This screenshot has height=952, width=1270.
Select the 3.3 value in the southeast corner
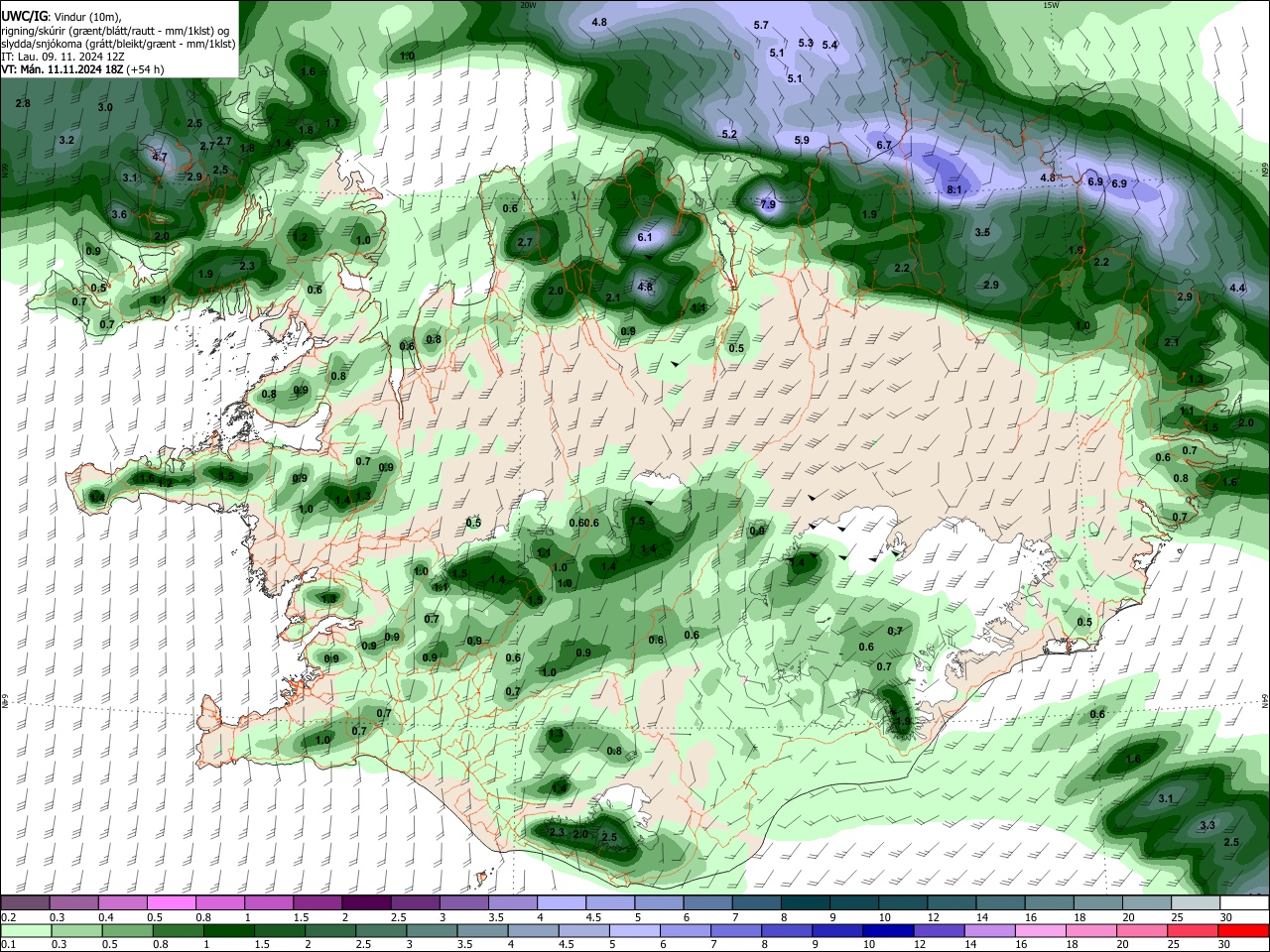[1207, 825]
